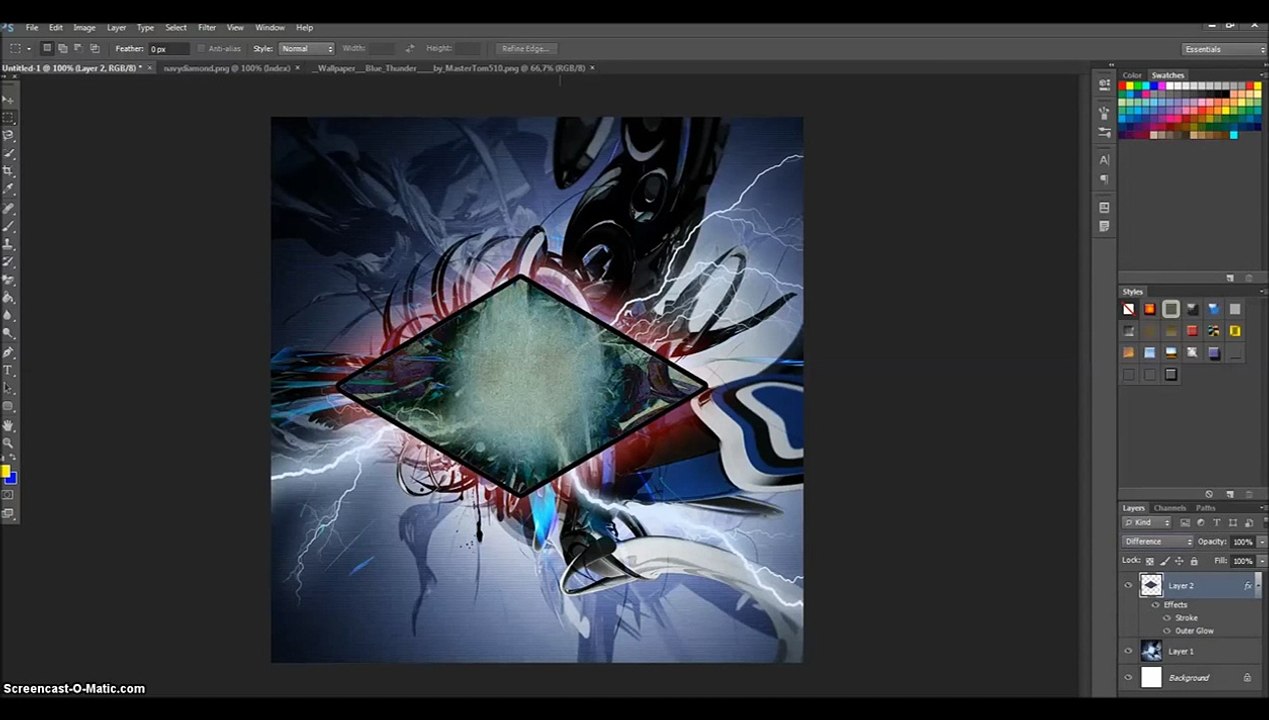Screen dimensions: 1269x720
Task: Hide Layer 1 using eye icon
Action: [x=1129, y=651]
